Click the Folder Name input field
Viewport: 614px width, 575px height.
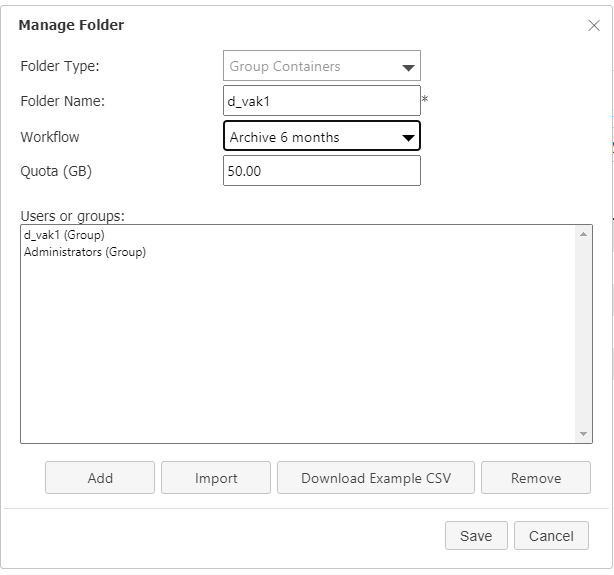(321, 101)
